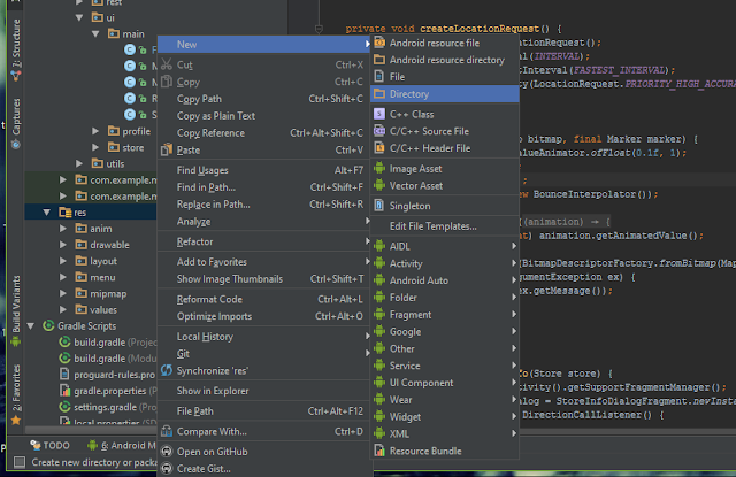Click the Image Asset android icon
The image size is (736, 477).
(379, 168)
